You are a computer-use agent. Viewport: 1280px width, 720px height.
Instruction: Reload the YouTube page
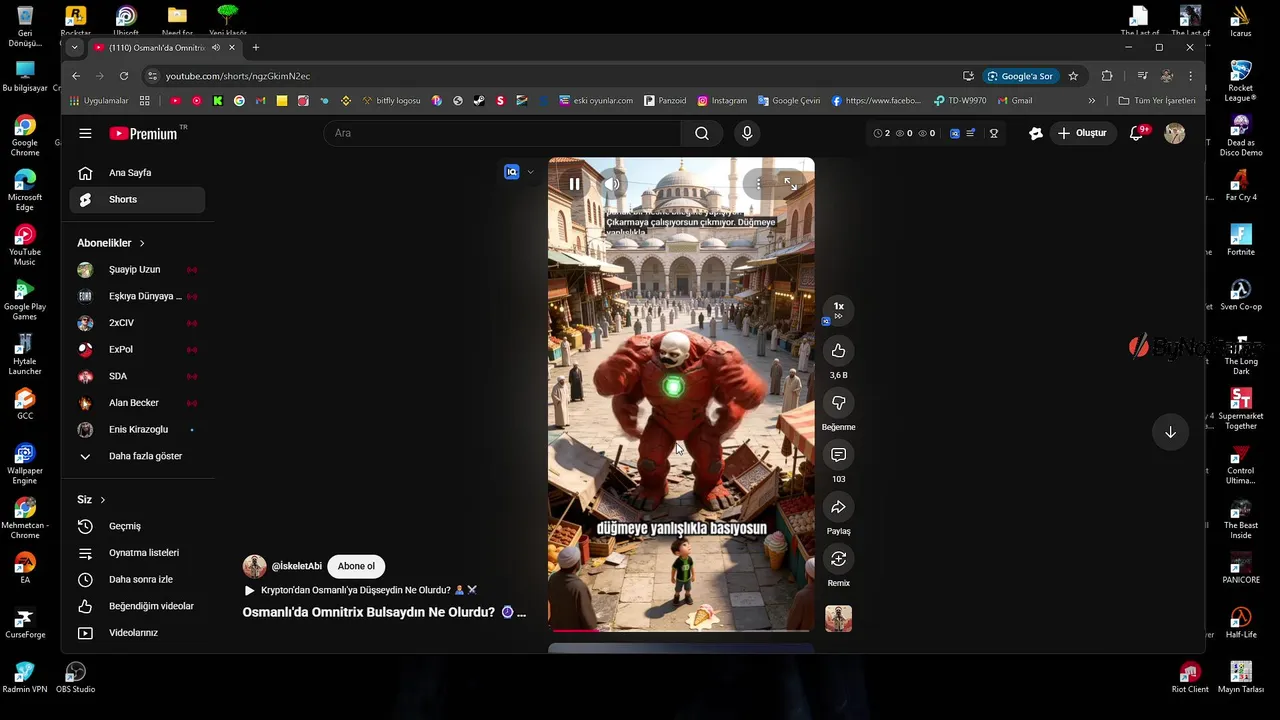pyautogui.click(x=124, y=76)
